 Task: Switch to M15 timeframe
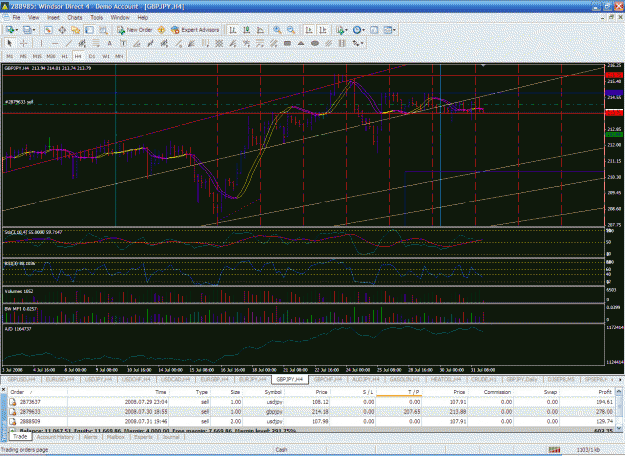coord(37,56)
